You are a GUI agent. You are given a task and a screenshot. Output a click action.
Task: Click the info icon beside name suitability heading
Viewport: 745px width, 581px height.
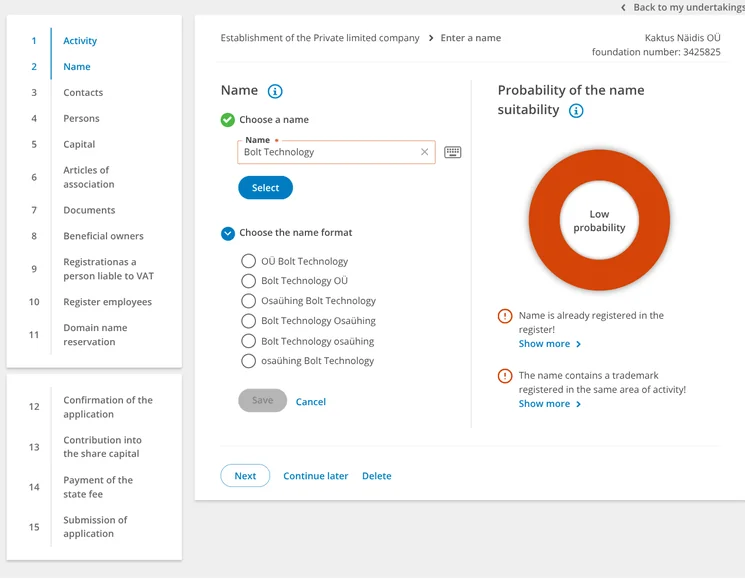pos(576,111)
